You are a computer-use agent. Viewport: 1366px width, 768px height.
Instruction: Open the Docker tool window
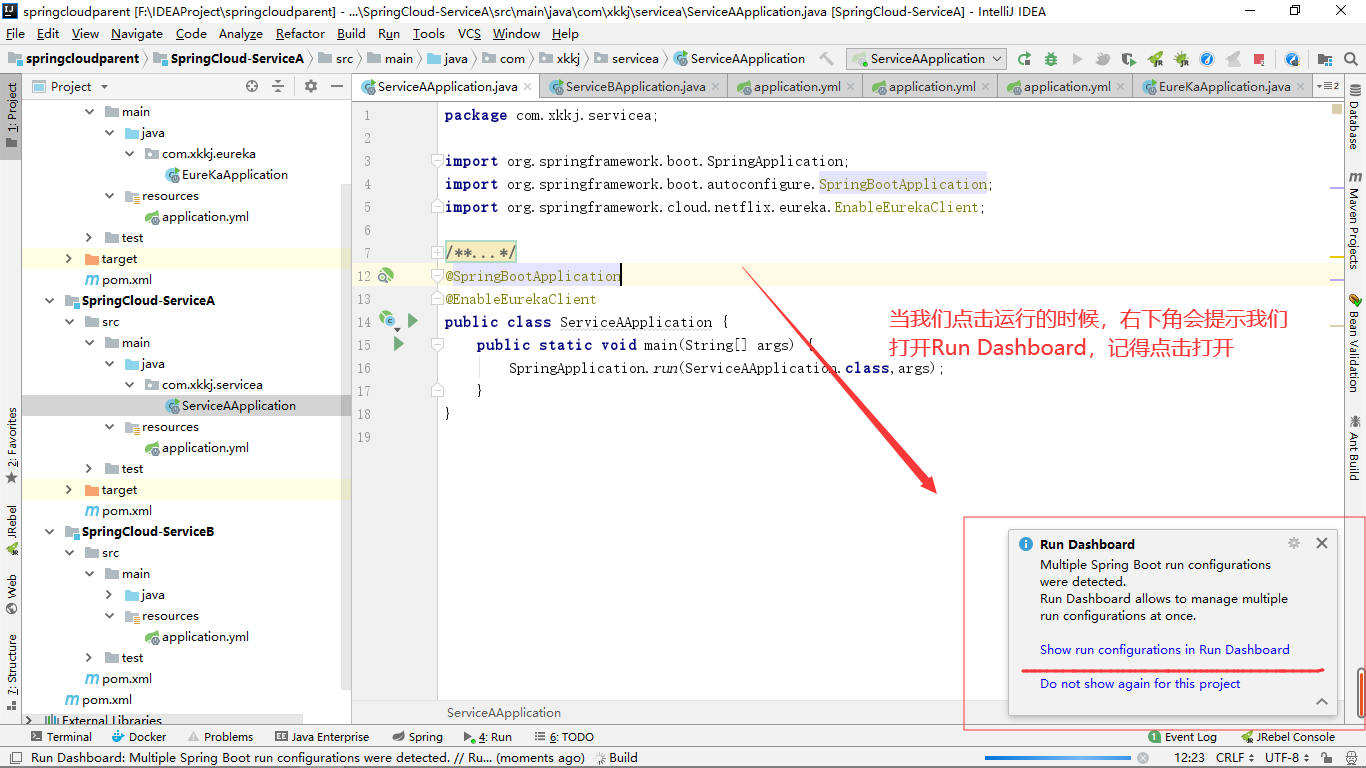pos(138,737)
